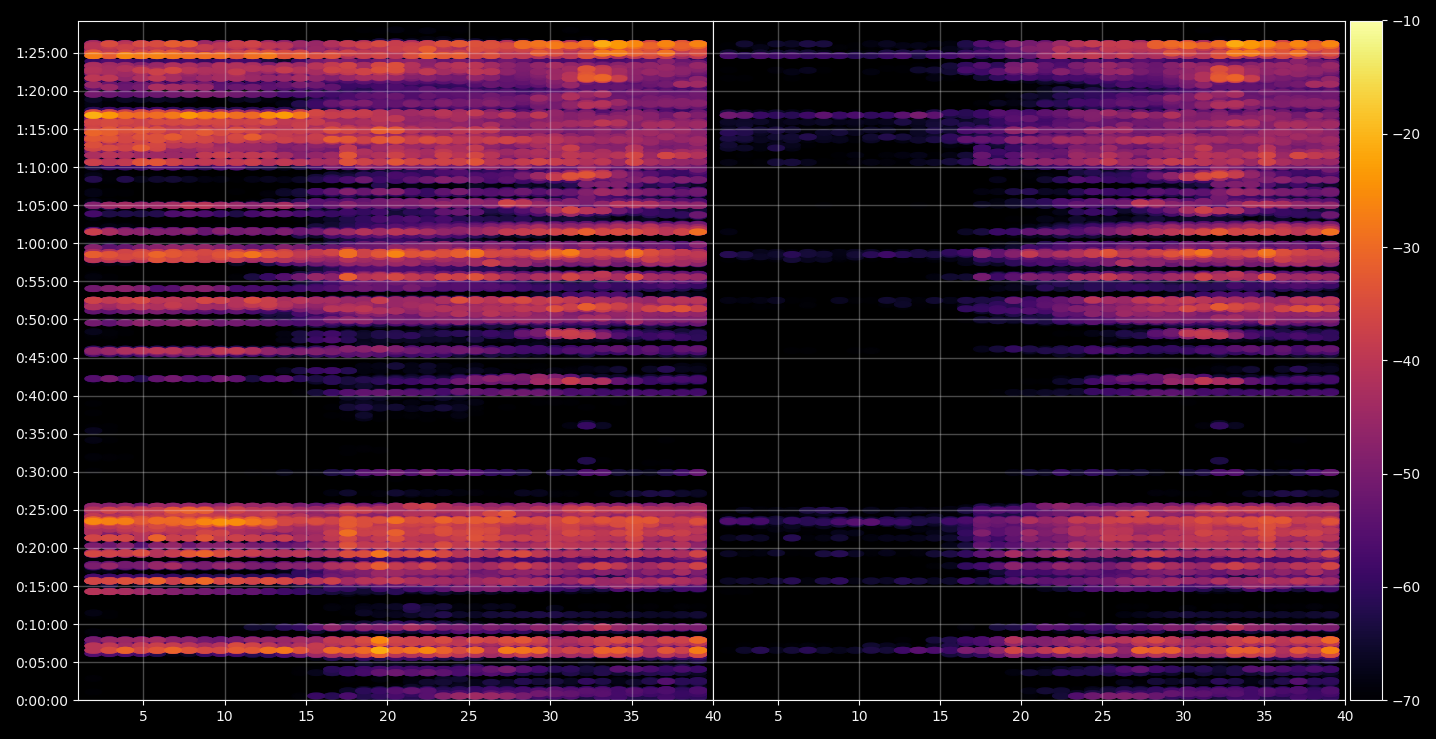The height and width of the screenshot is (739, 1436).
Task: Click the x-axis label 5 under left heatmap
Action: (x=143, y=716)
